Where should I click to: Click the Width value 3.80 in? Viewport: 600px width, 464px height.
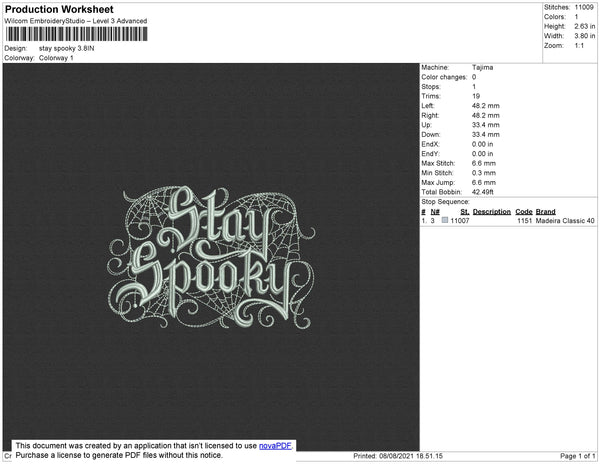[x=585, y=36]
